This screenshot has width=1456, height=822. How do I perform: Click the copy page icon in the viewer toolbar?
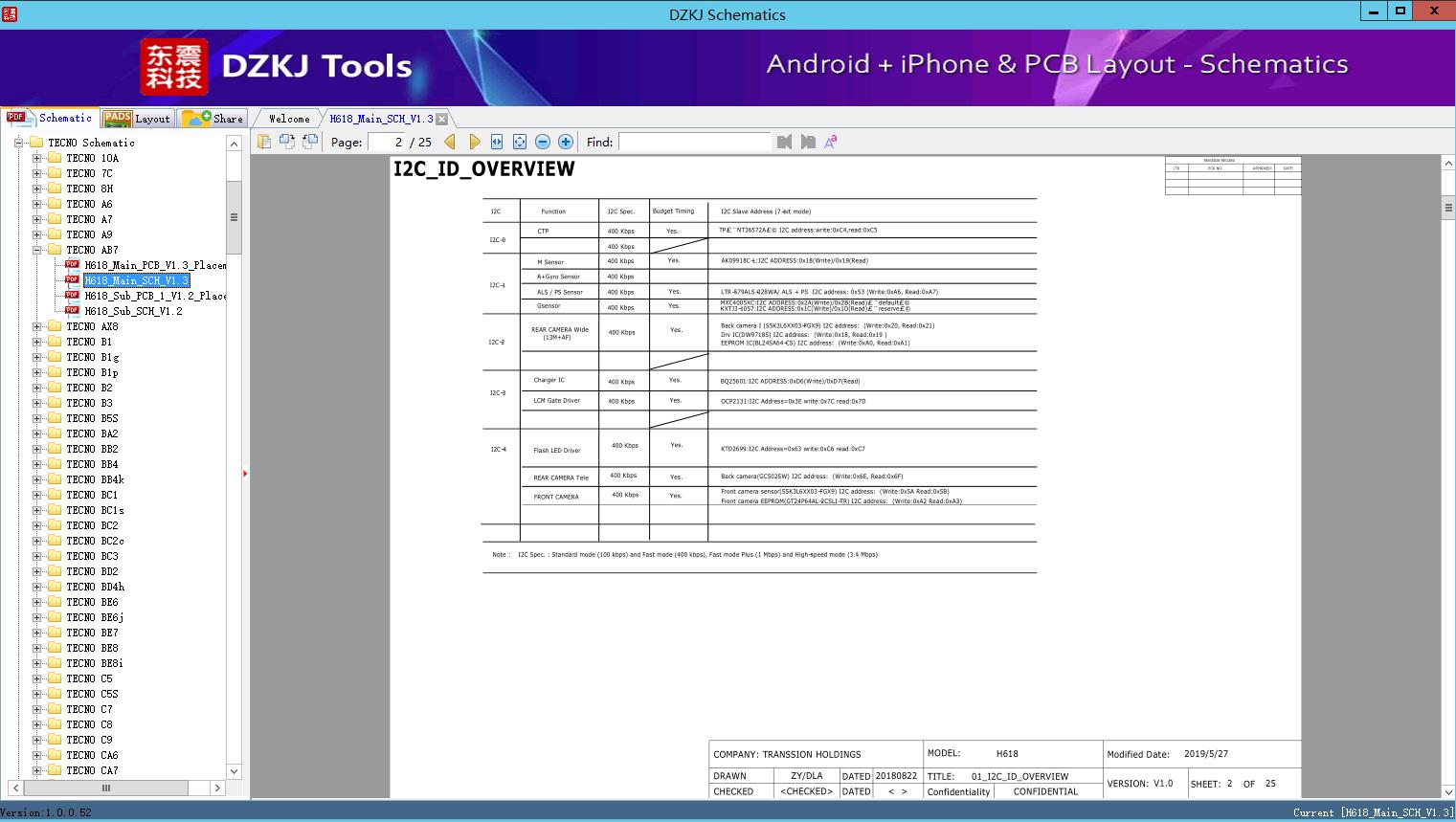point(264,142)
